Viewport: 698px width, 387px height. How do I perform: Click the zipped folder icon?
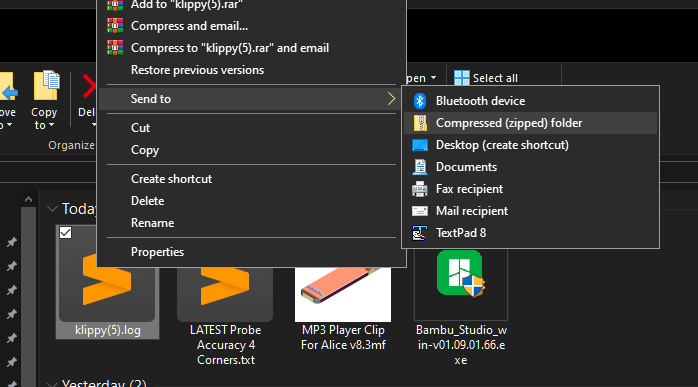[x=420, y=123]
